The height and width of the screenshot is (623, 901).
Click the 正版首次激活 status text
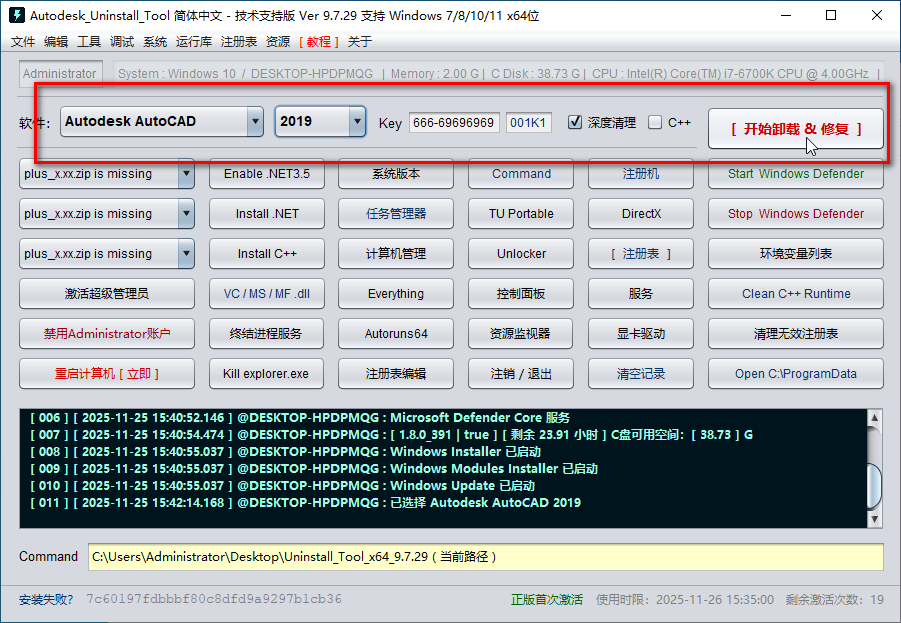click(546, 599)
